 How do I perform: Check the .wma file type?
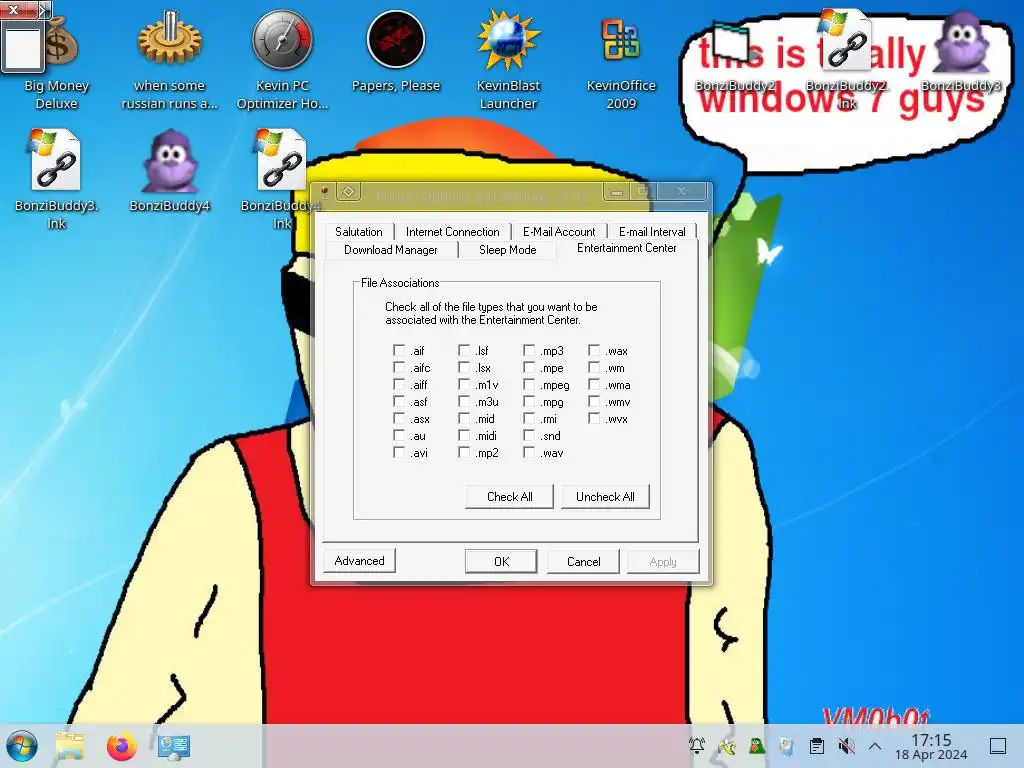click(x=594, y=385)
